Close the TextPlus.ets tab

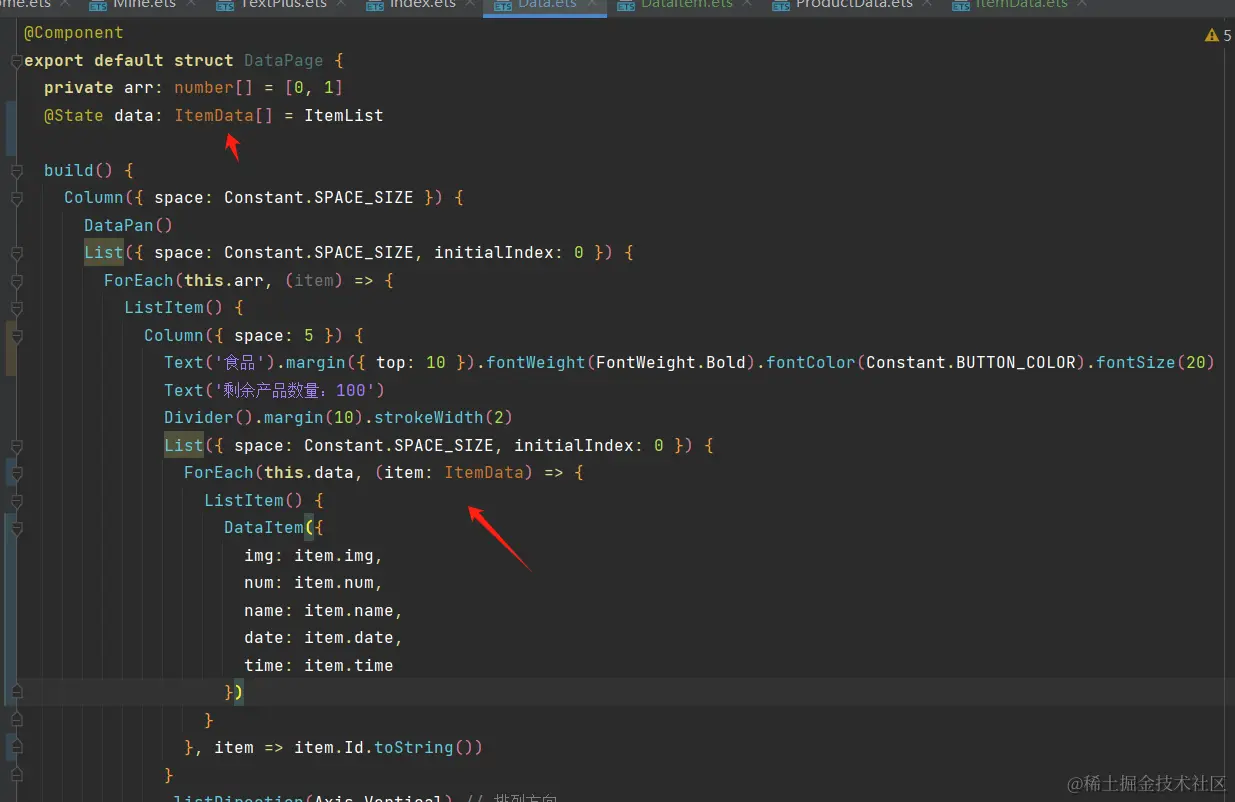coord(342,5)
